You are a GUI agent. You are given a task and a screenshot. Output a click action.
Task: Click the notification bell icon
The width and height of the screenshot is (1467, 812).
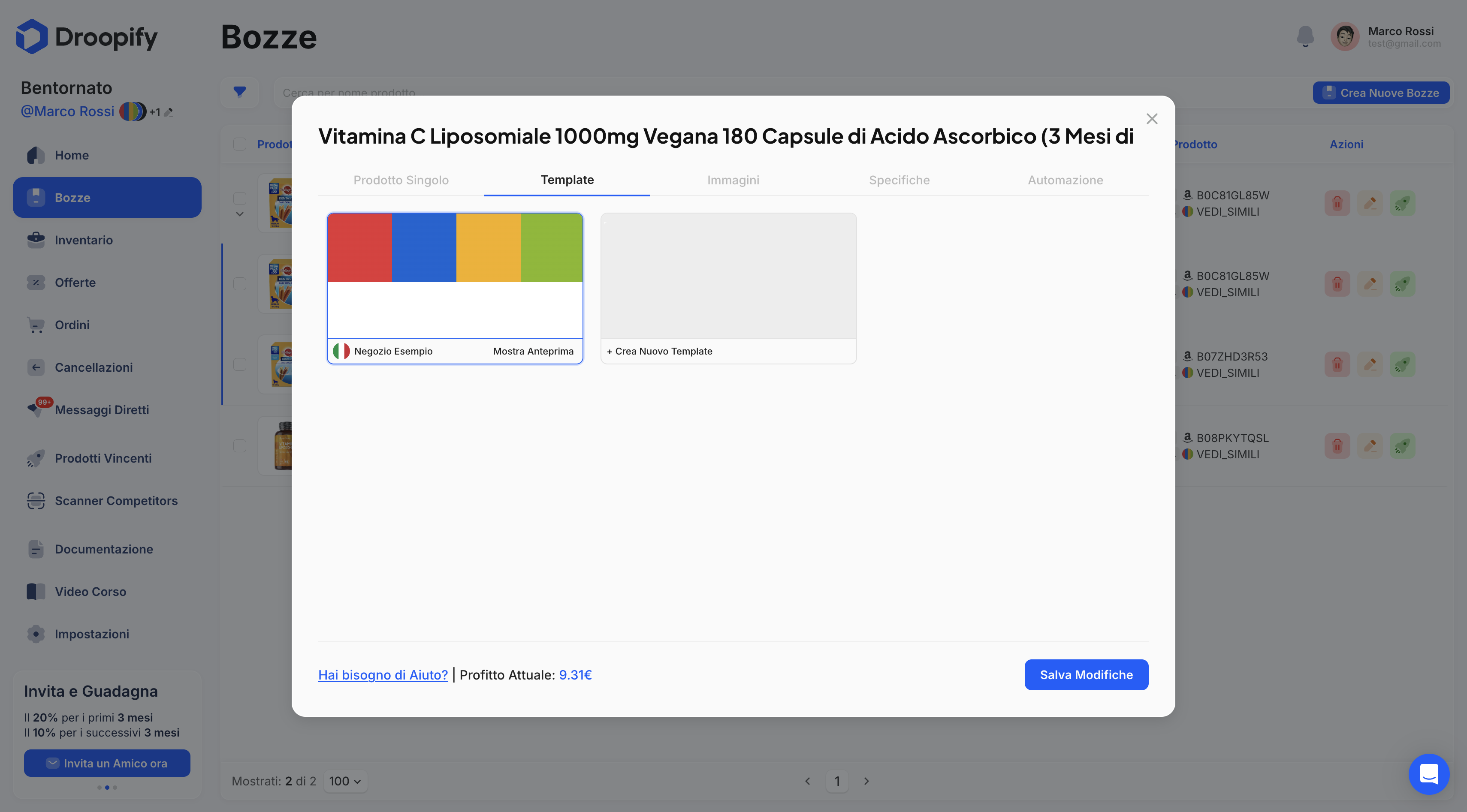point(1305,36)
